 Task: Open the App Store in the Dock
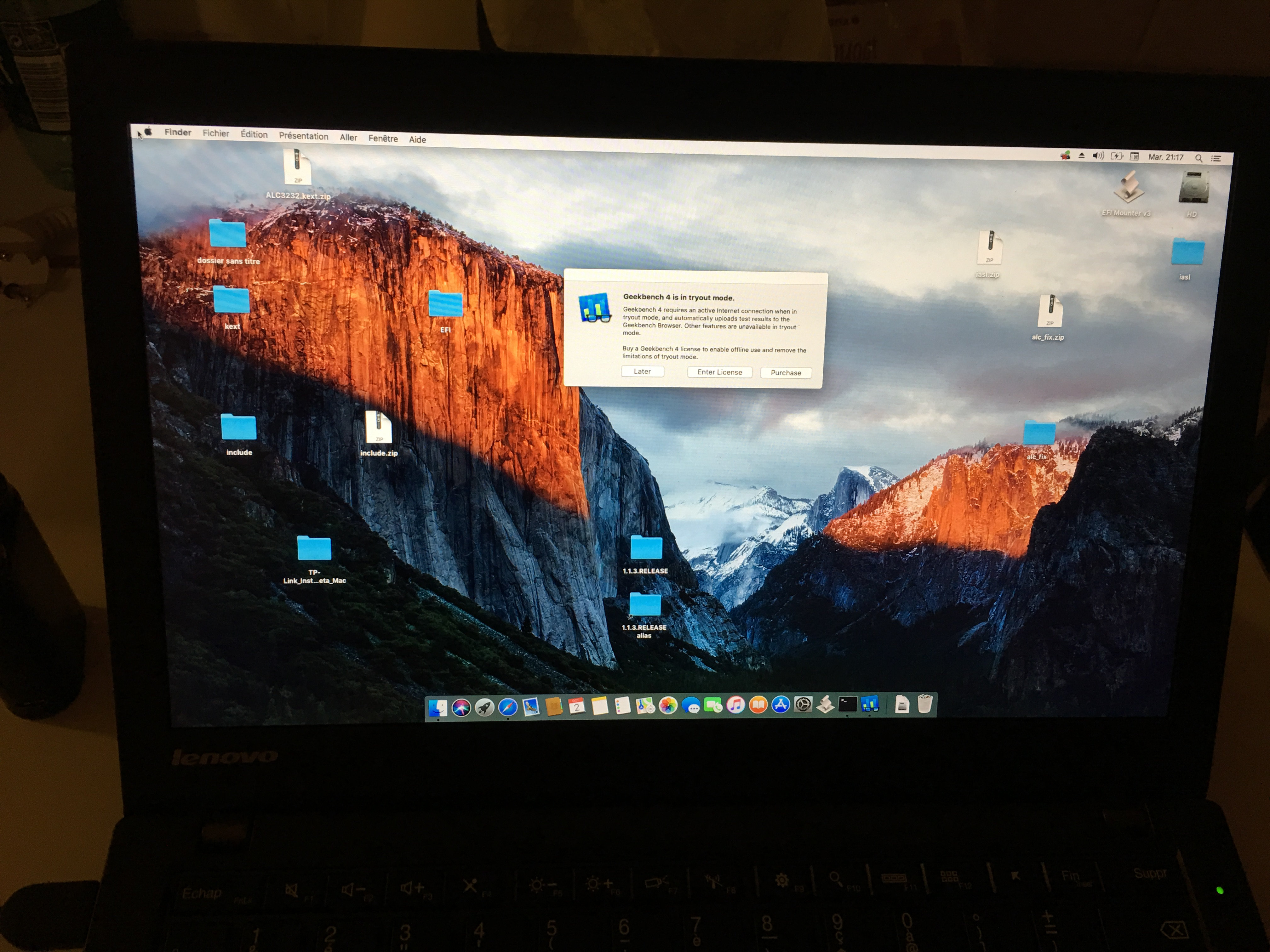(780, 705)
